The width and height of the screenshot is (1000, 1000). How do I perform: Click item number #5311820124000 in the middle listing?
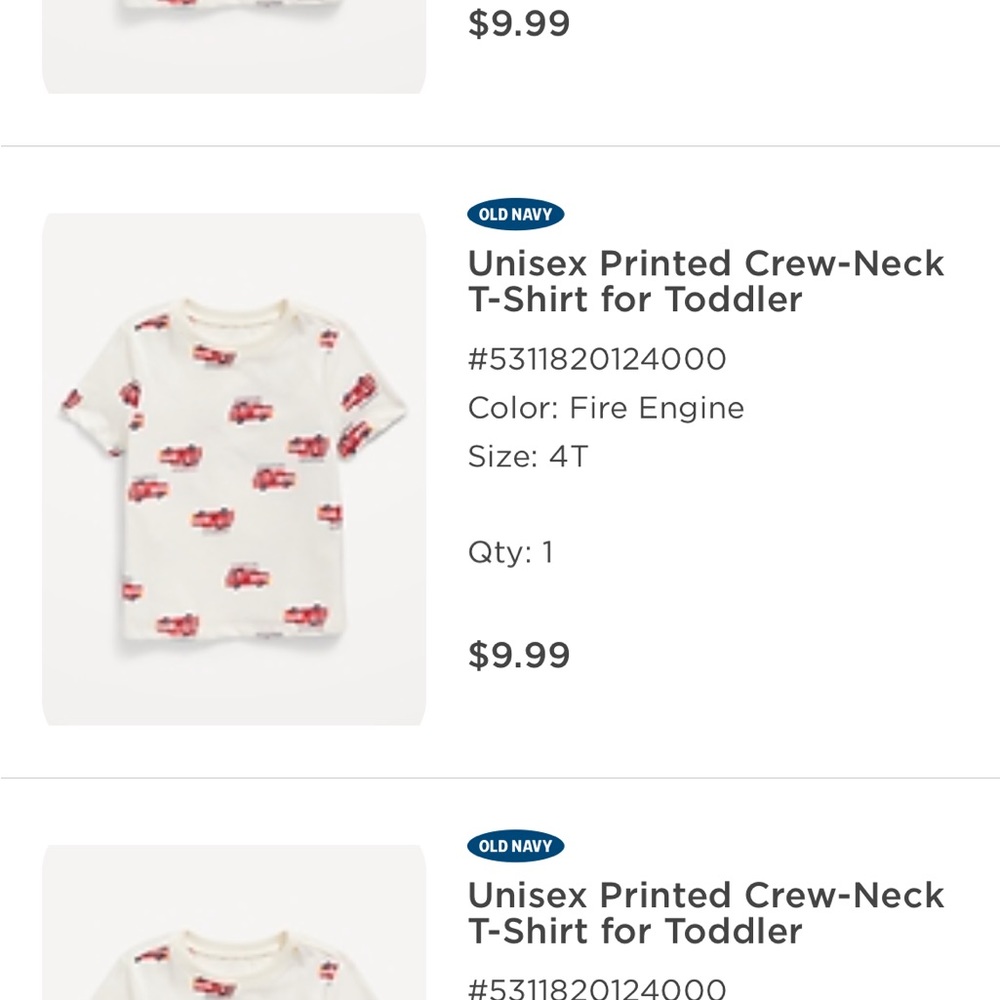(597, 359)
